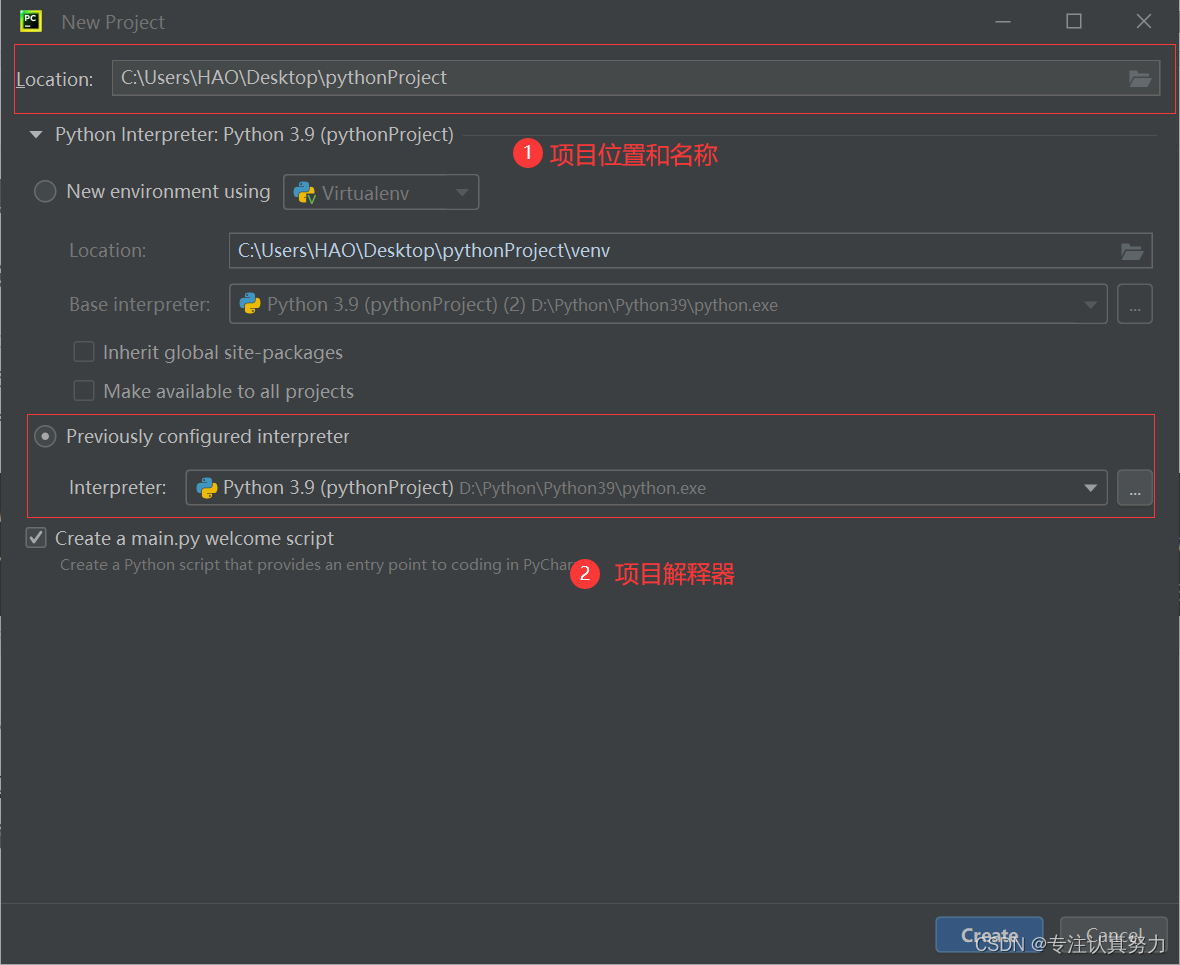The height and width of the screenshot is (965, 1180).
Task: Click the 'Interpreter:' label
Action: (x=117, y=488)
